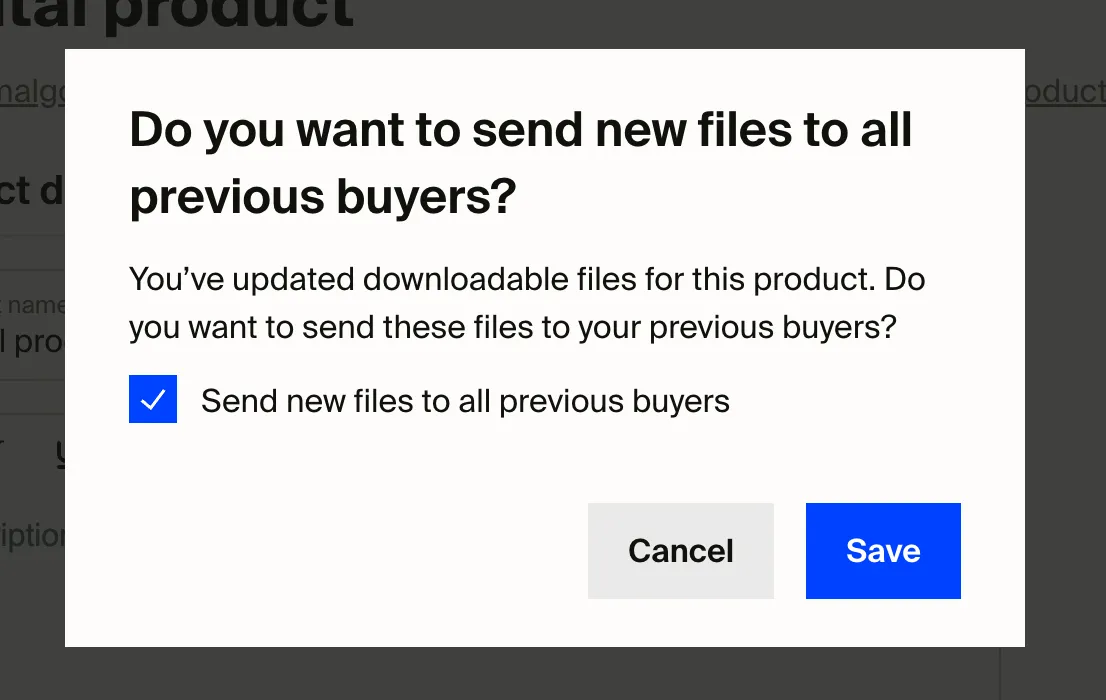Click the dialog heading about previous buyers

click(x=520, y=164)
